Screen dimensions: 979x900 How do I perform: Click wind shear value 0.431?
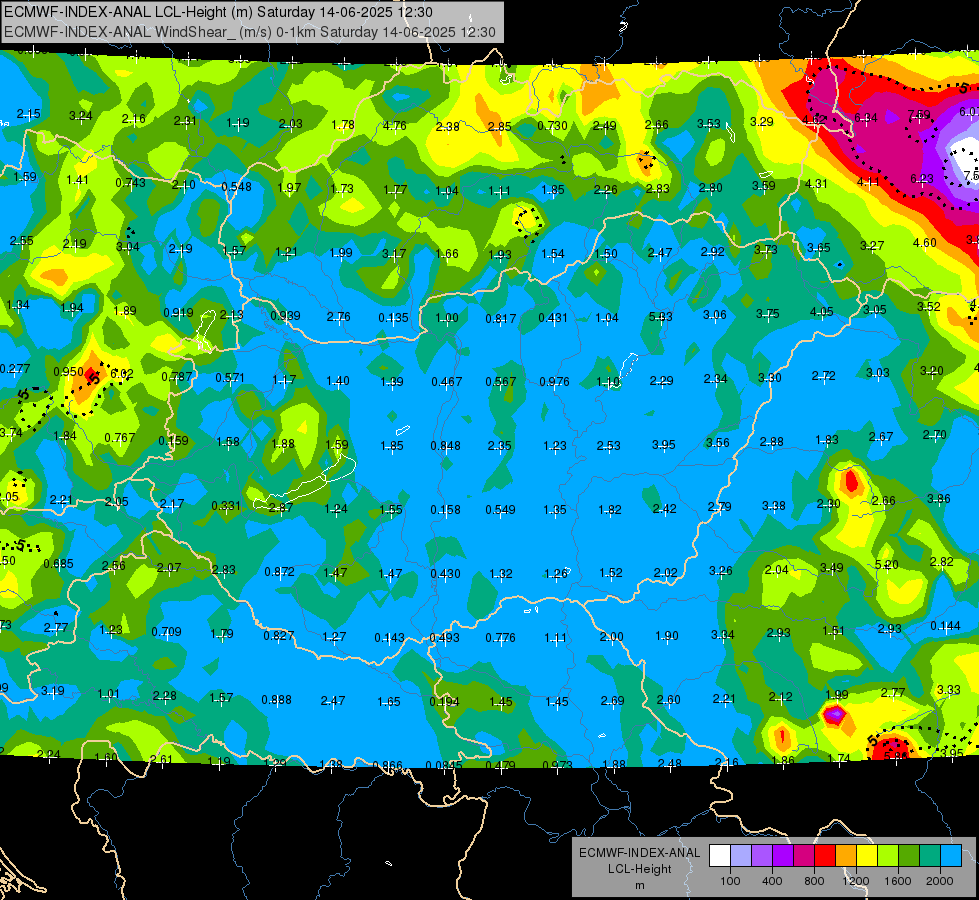[x=553, y=318]
